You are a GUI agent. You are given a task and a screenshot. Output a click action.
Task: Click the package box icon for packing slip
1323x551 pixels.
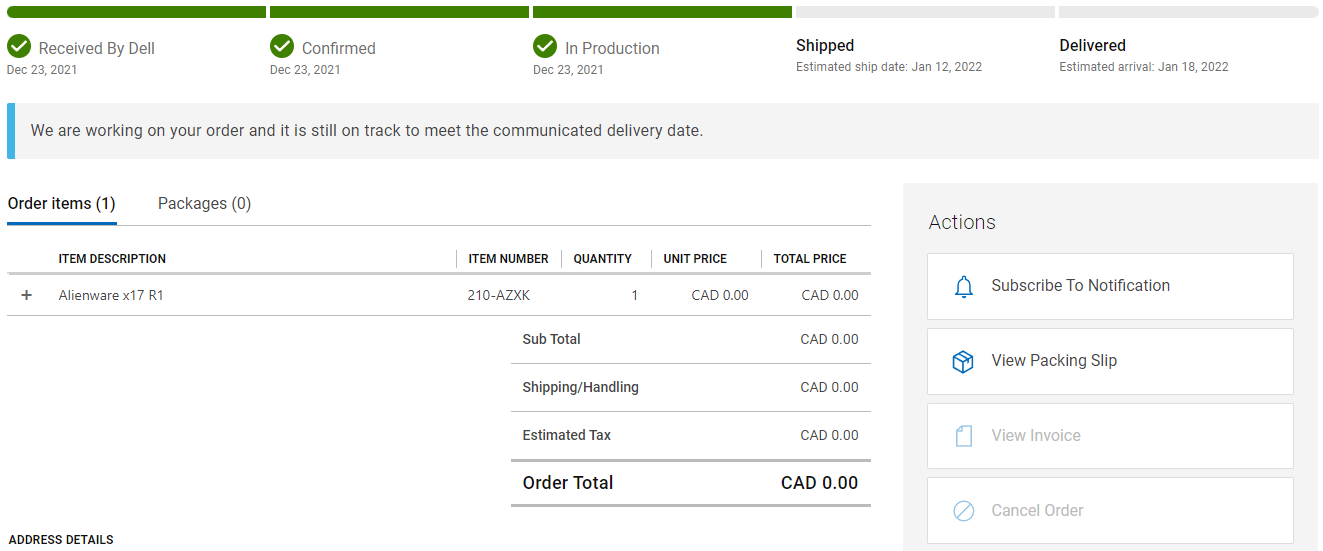(x=963, y=361)
